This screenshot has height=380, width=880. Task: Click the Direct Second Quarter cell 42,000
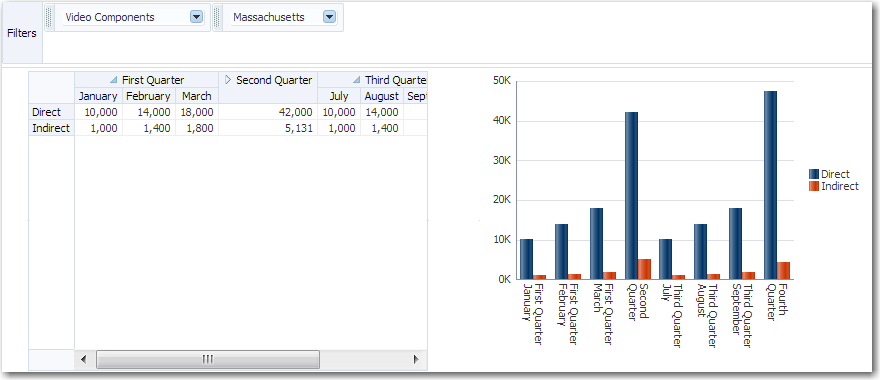[x=268, y=112]
